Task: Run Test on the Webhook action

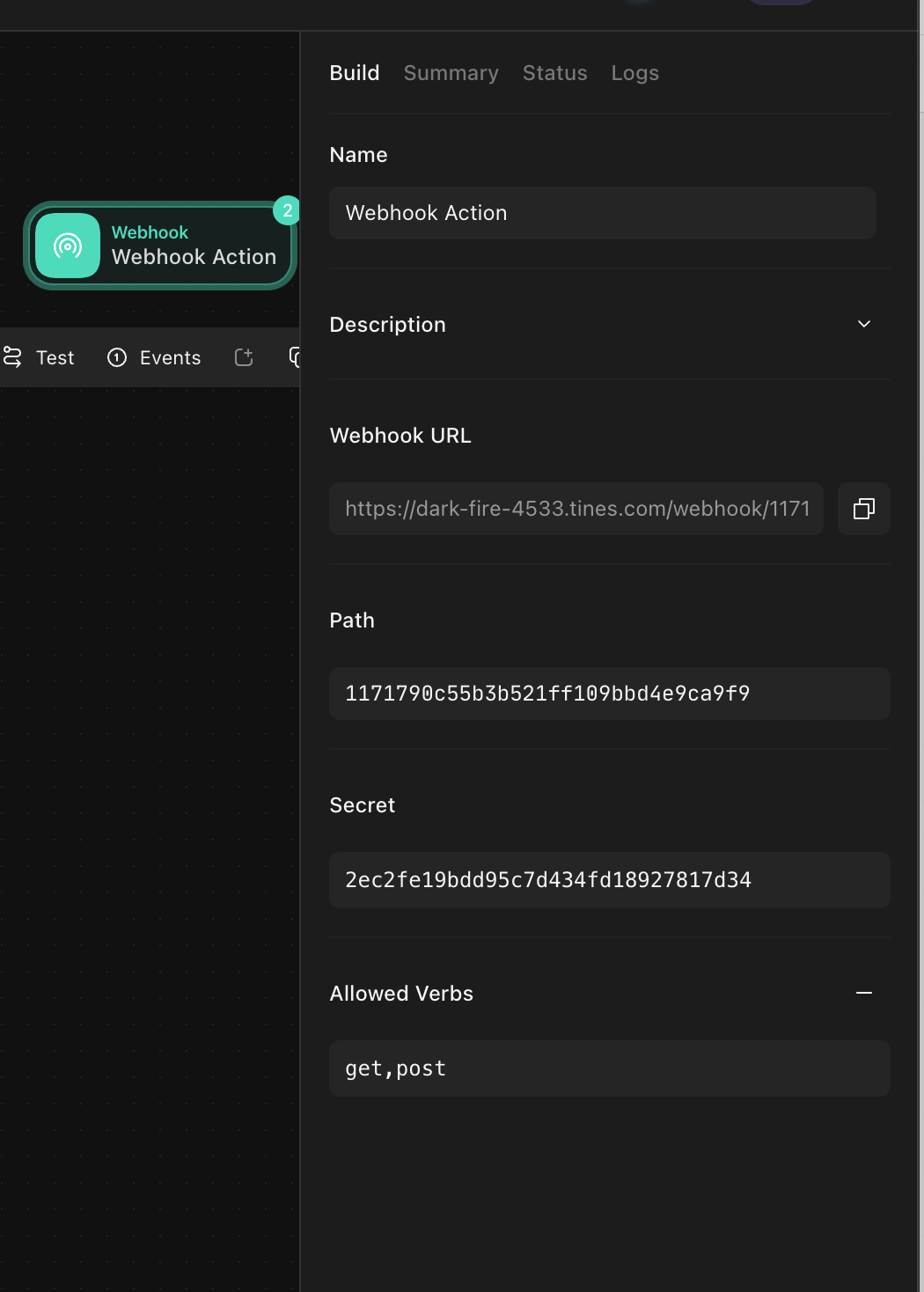Action: [x=40, y=357]
